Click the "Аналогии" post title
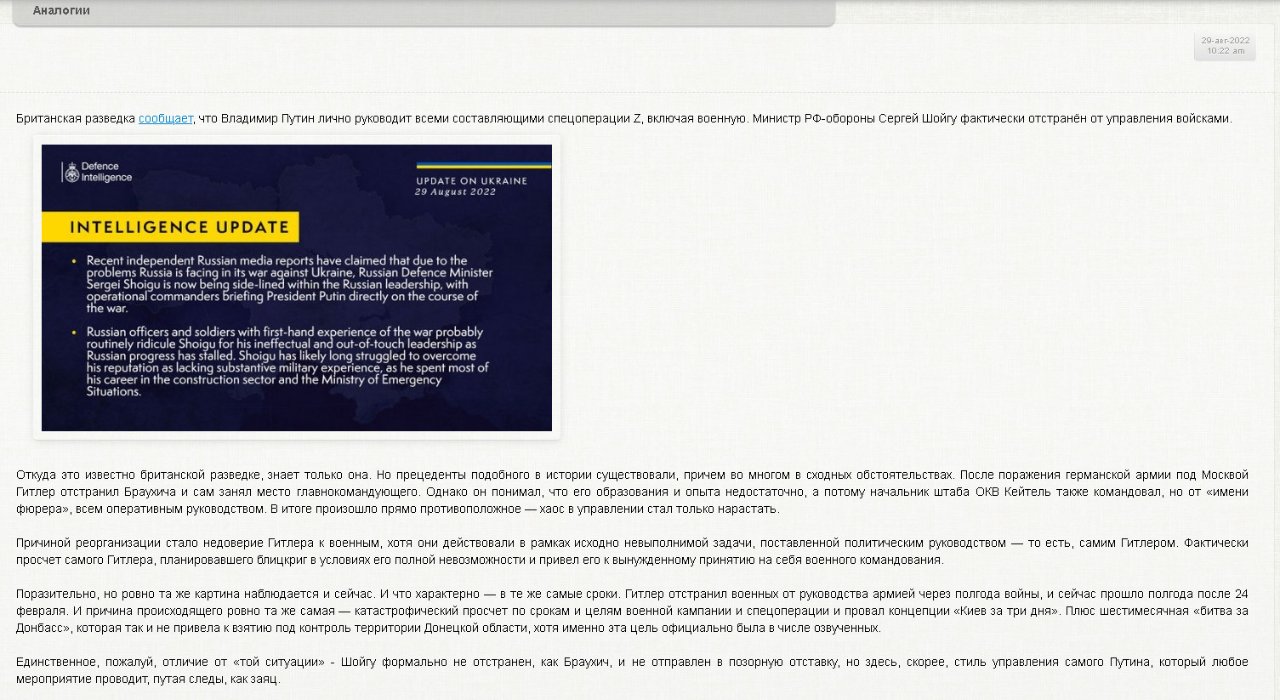Viewport: 1280px width, 700px height. (61, 10)
